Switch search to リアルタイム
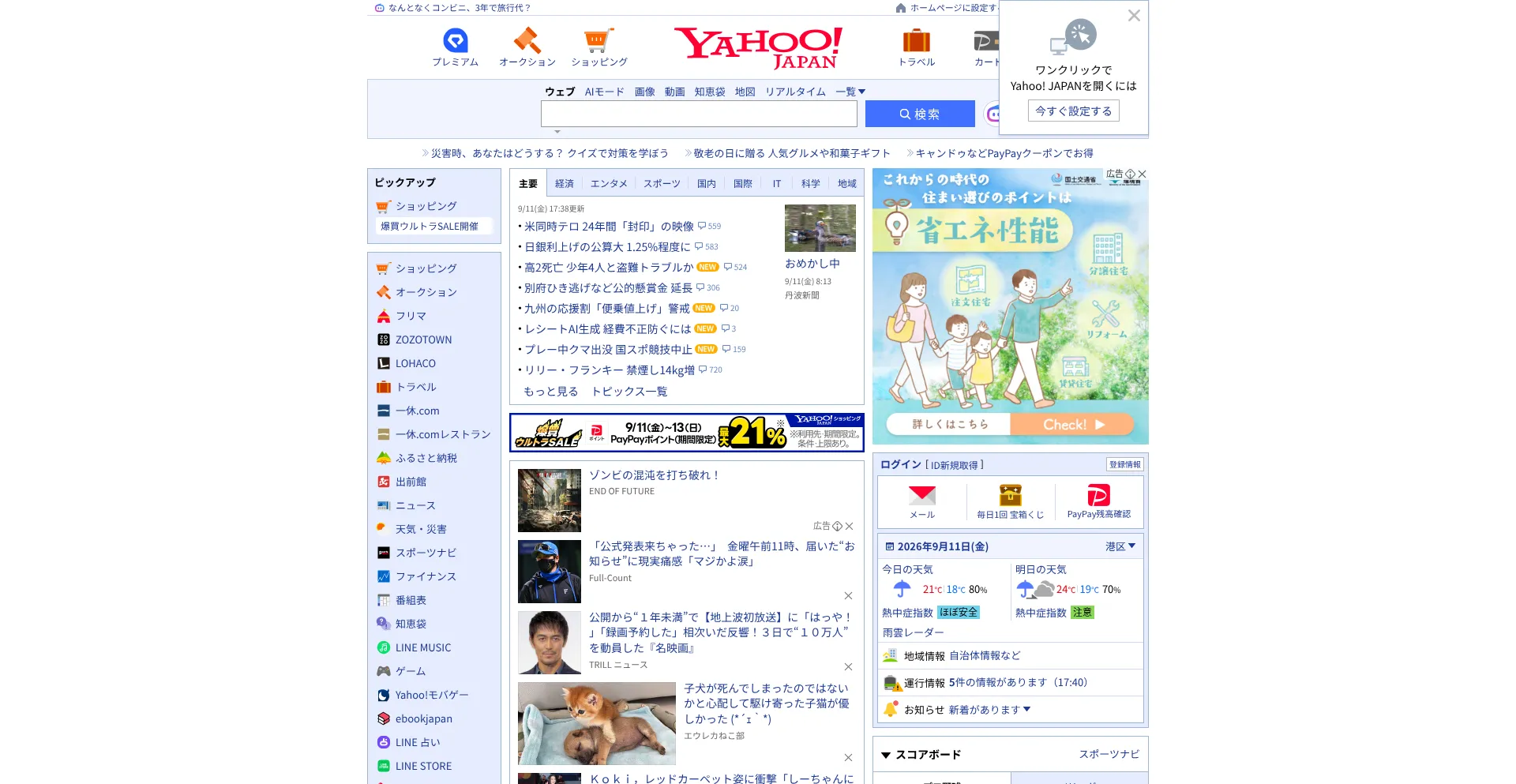This screenshot has width=1516, height=784. pyautogui.click(x=795, y=92)
